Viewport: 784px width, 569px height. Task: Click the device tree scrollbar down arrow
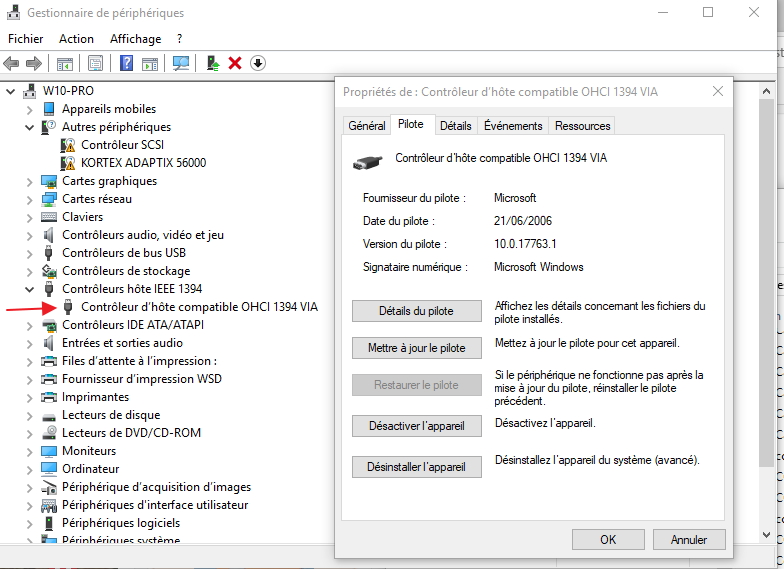tap(766, 535)
